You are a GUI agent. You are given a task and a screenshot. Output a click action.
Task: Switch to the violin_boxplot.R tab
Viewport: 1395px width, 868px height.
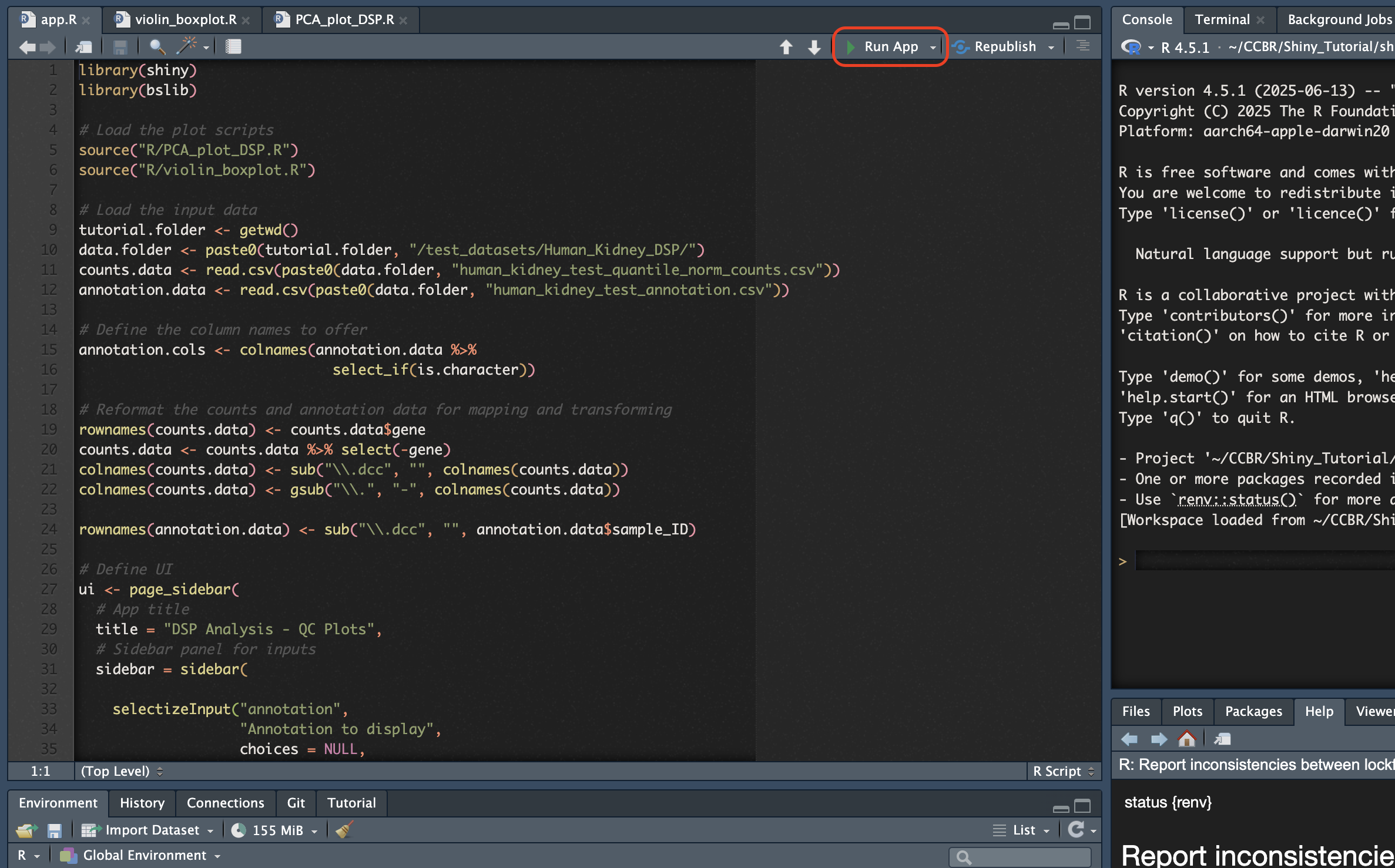coord(185,19)
